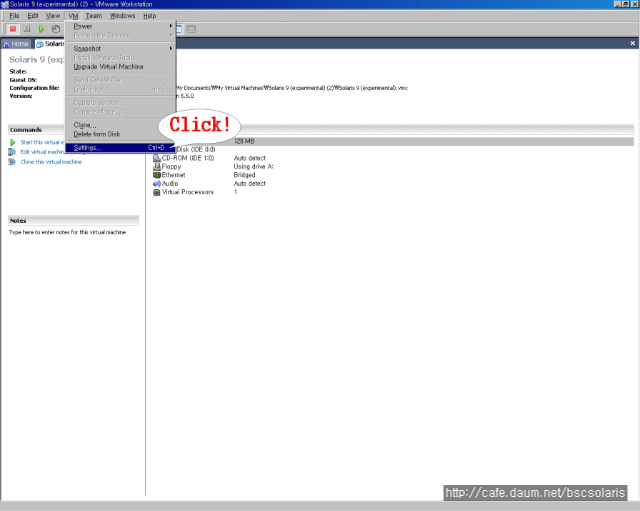Screen dimensions: 640x511
Task: Choose Delete from Disk
Action: pos(120,134)
